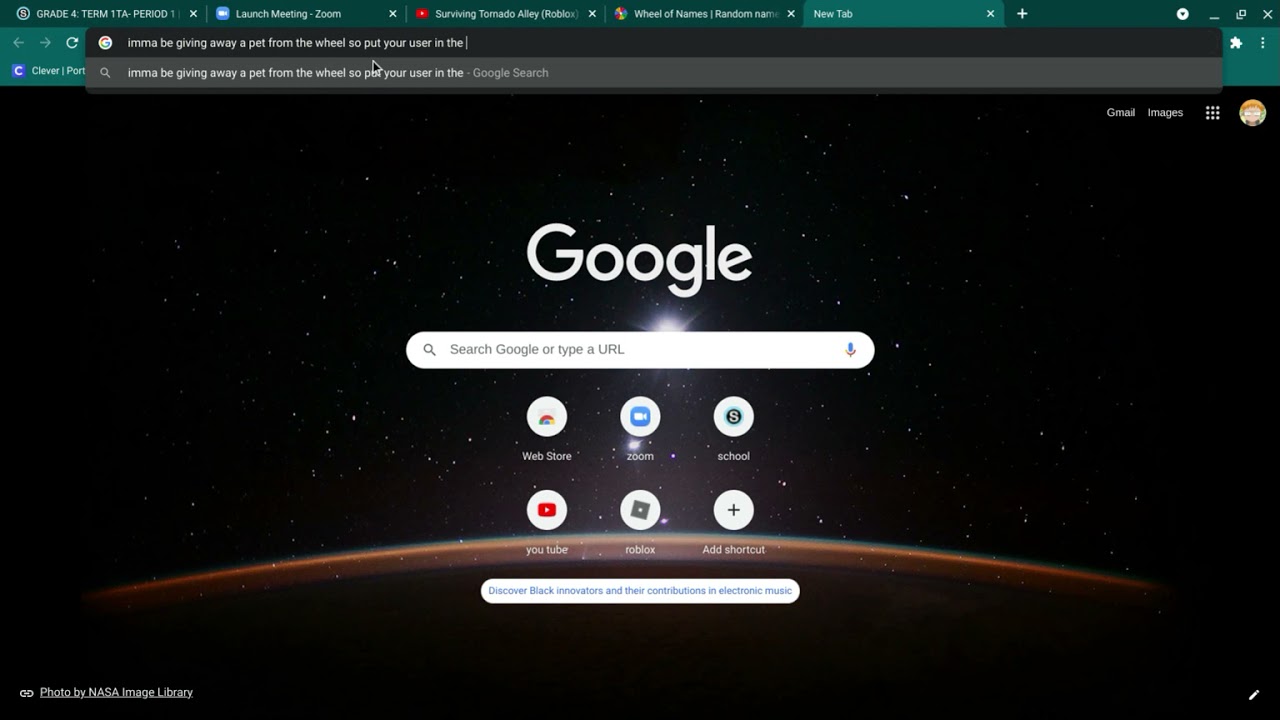Screen dimensions: 1280x720
Task: Open the Clever bookmark
Action: [48, 71]
